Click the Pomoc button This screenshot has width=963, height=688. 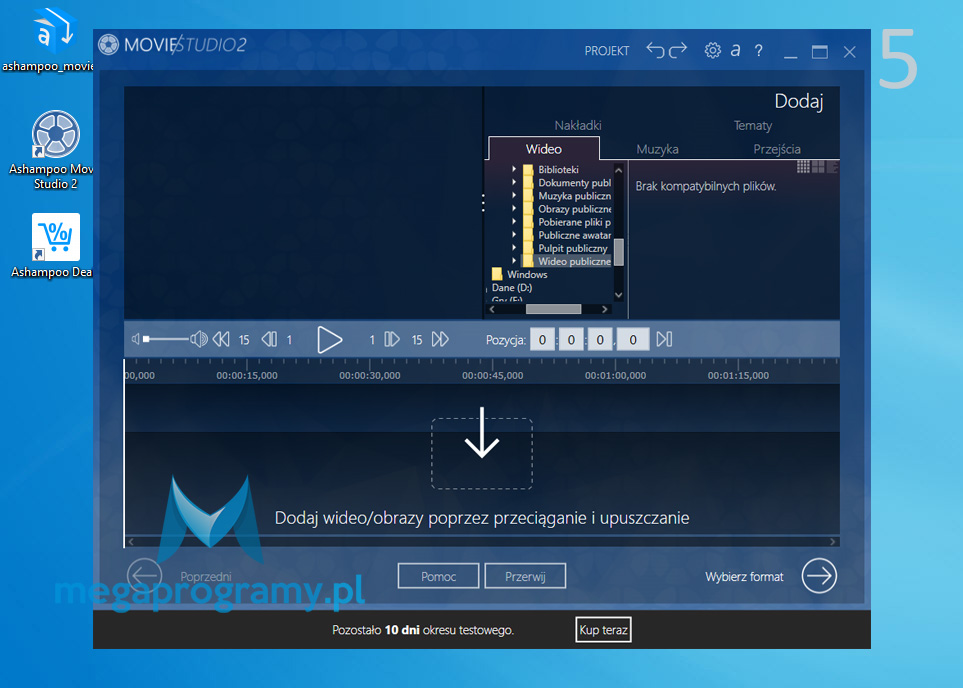tap(439, 576)
